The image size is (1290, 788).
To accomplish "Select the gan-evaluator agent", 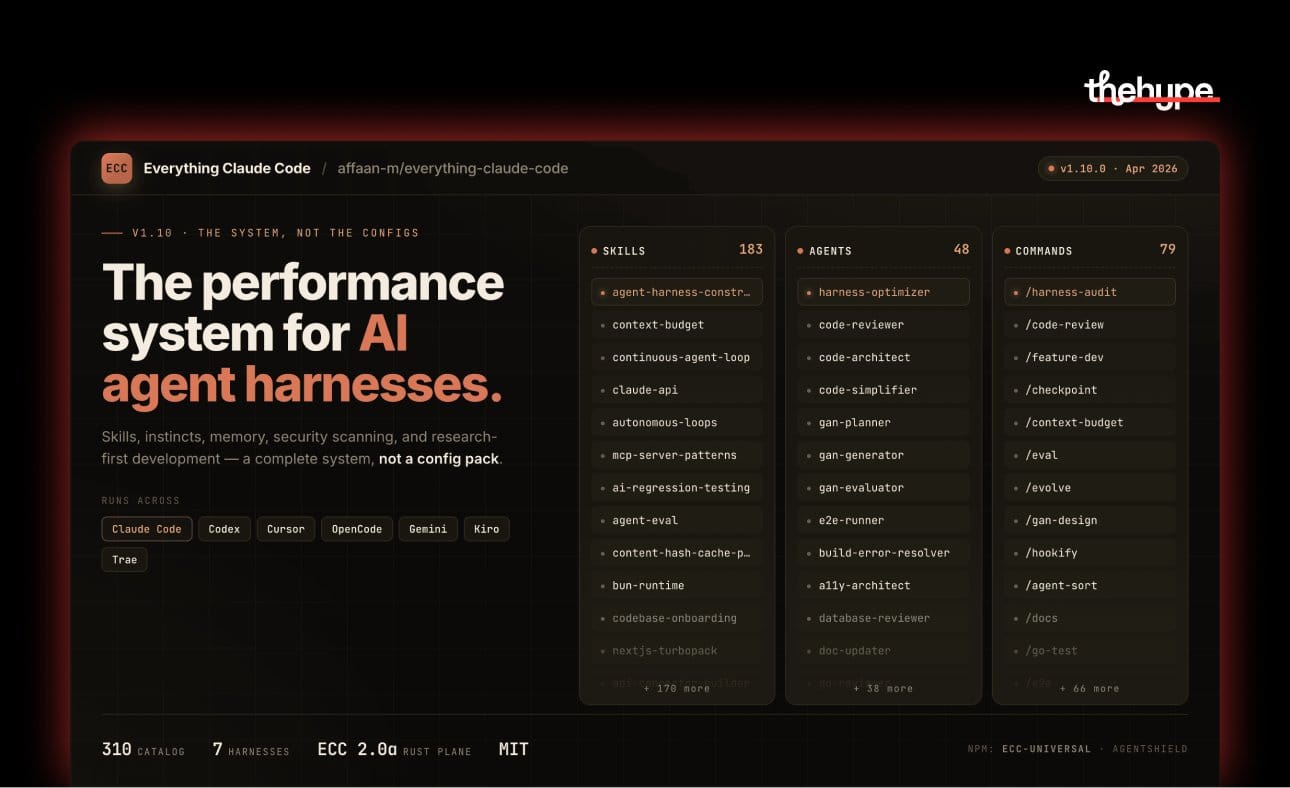I will pyautogui.click(x=883, y=488).
